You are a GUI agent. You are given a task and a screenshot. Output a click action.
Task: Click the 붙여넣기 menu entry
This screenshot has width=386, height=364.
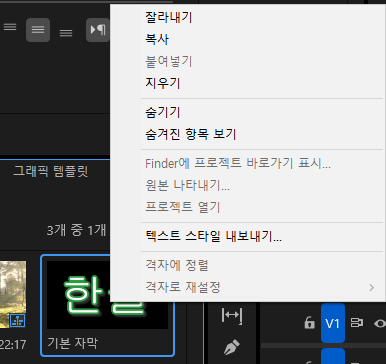click(169, 61)
